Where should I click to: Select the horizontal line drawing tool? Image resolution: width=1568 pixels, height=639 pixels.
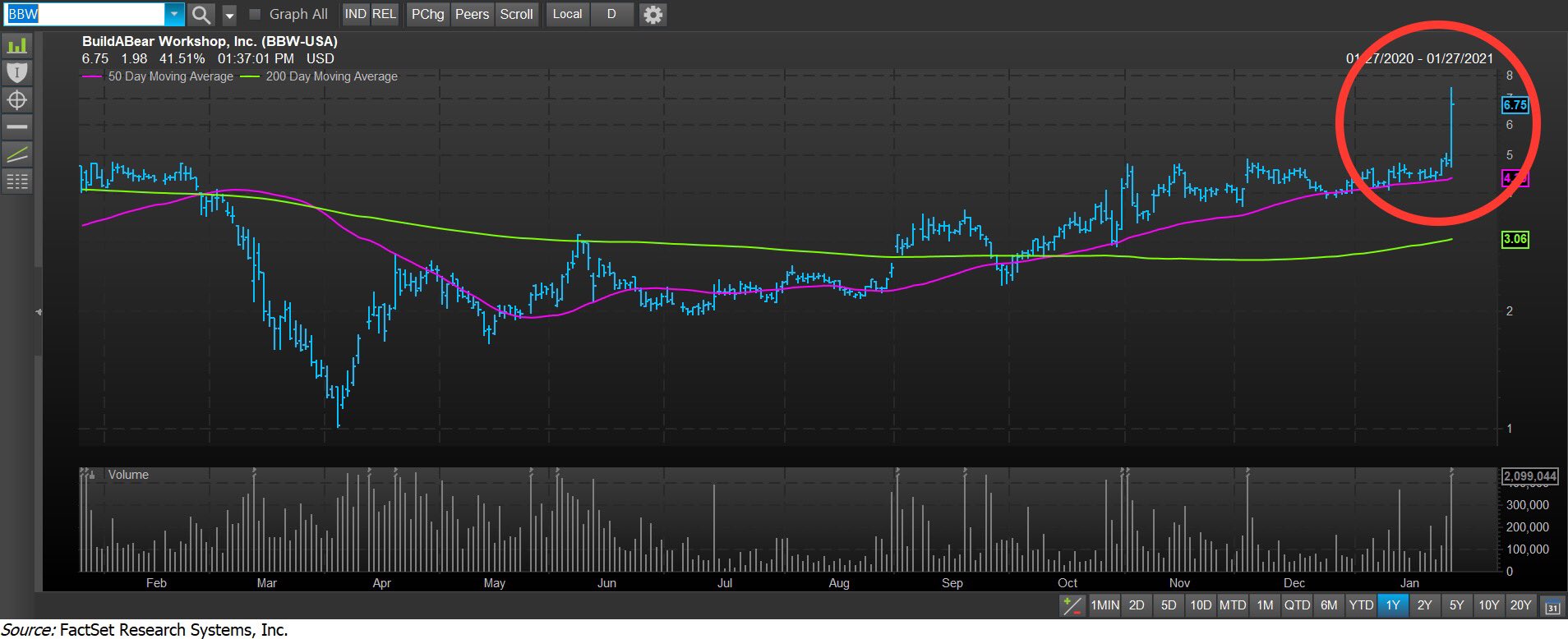pyautogui.click(x=17, y=126)
